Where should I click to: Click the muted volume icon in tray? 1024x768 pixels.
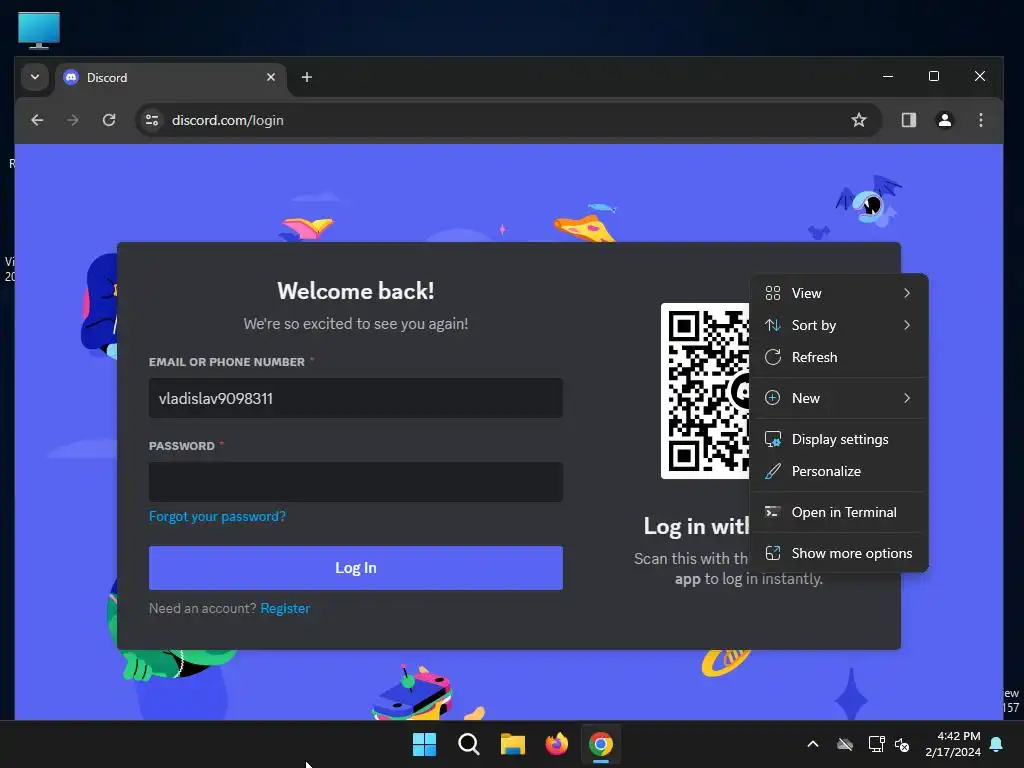(x=902, y=744)
